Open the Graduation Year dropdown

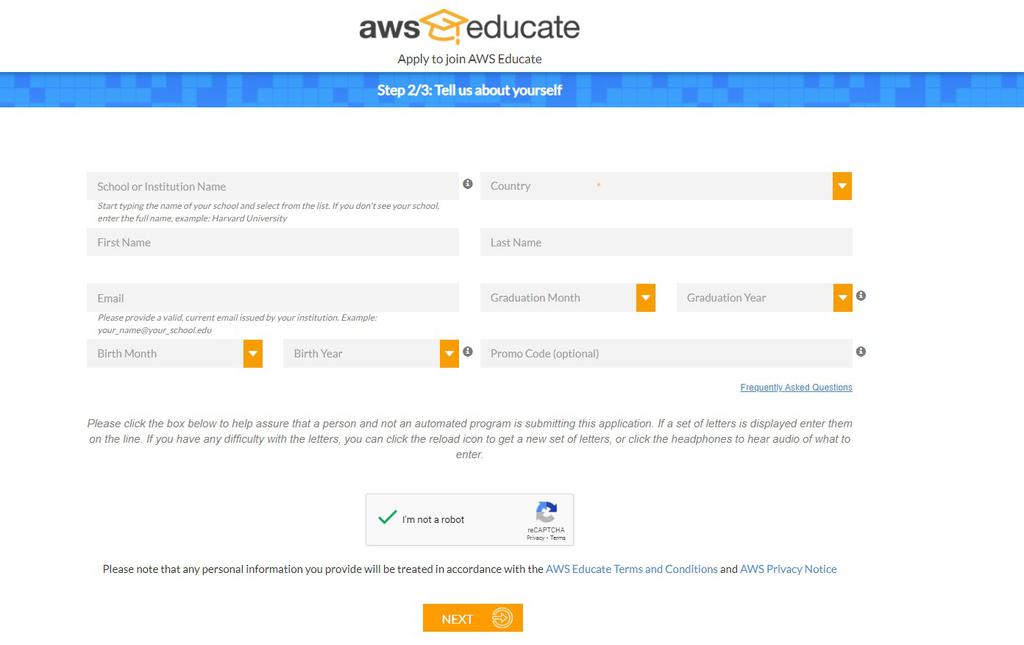point(764,298)
